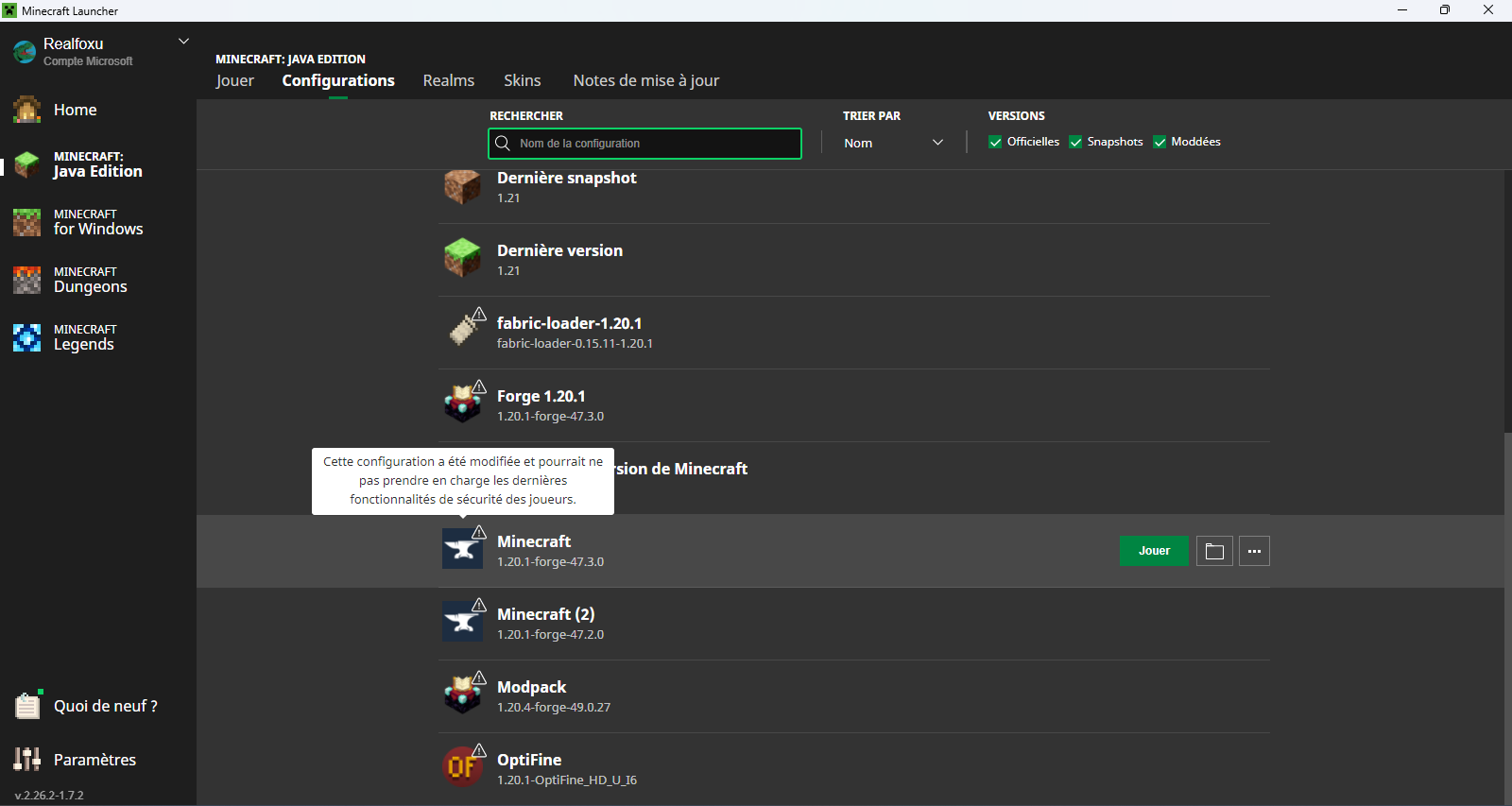Open the Home page in sidebar

(x=76, y=110)
